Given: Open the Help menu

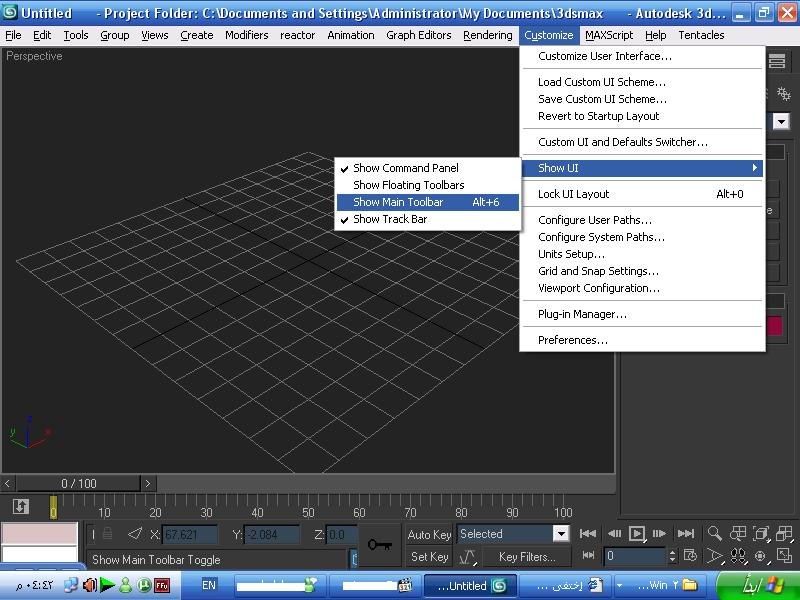Looking at the screenshot, I should (x=656, y=35).
